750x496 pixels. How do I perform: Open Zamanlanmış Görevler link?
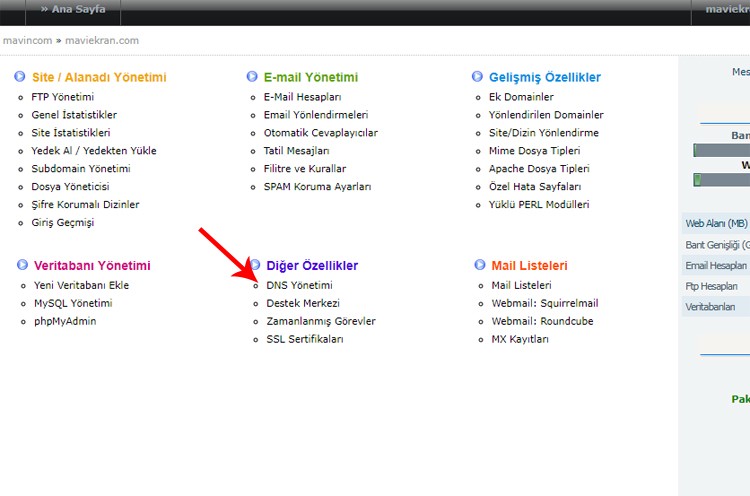click(321, 321)
